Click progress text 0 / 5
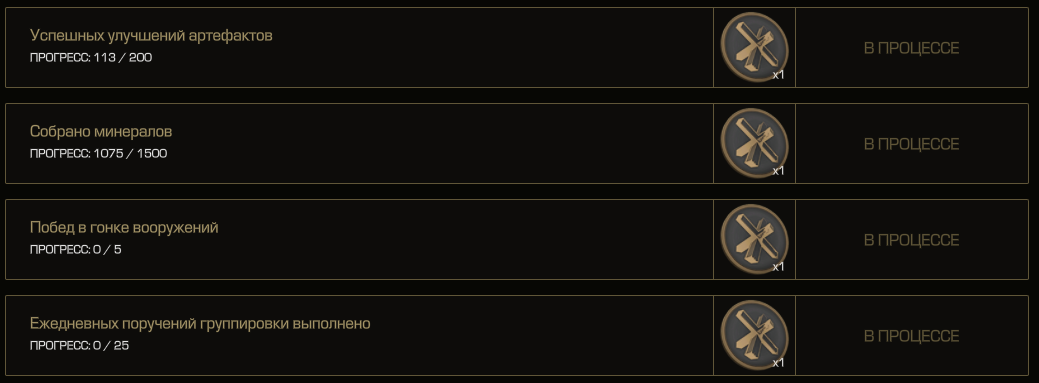This screenshot has width=1039, height=383. tap(107, 250)
